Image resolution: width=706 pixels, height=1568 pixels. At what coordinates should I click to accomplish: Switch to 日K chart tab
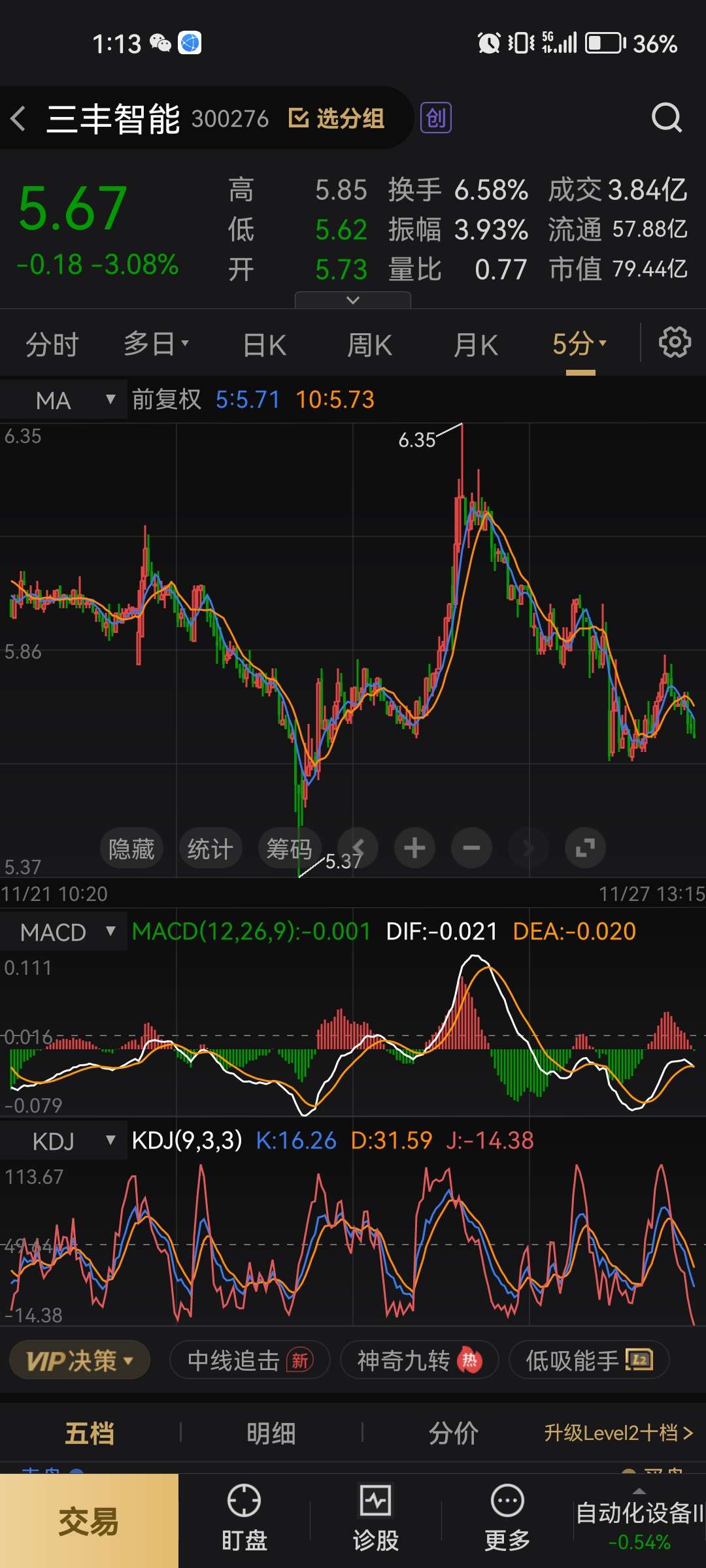[264, 344]
